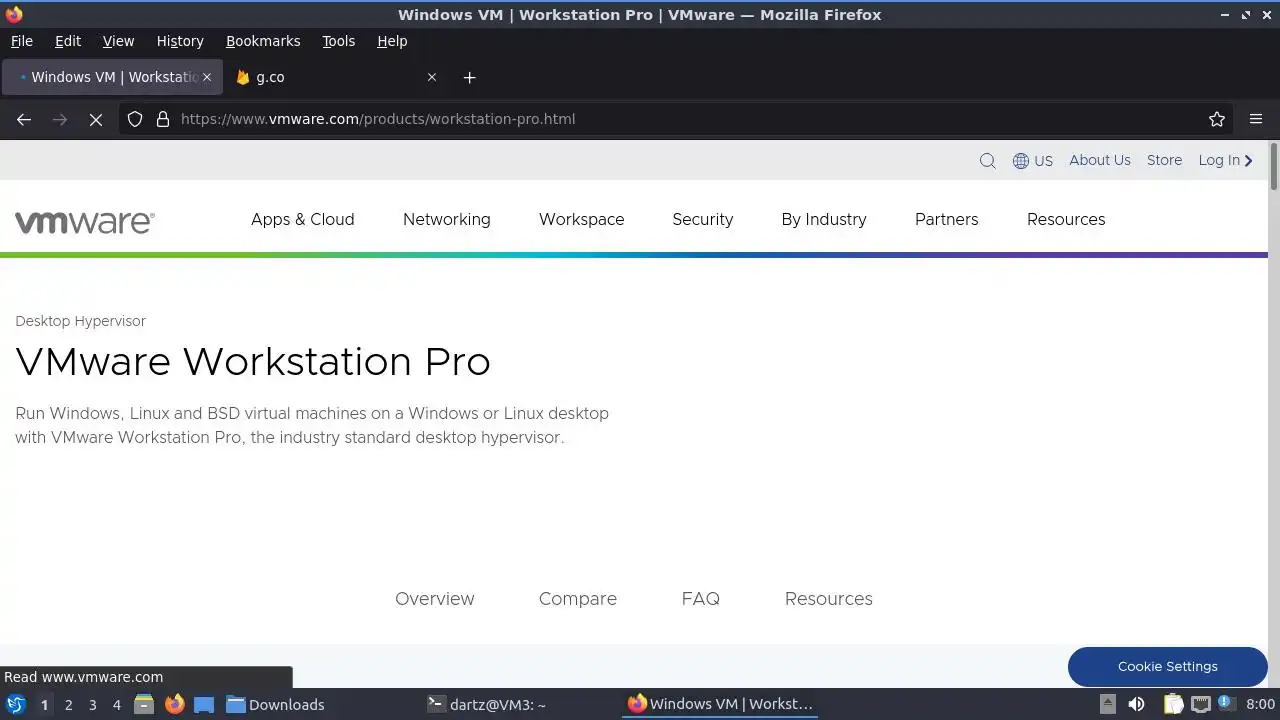This screenshot has height=720, width=1280.
Task: Click the VMware Workstation Pro heading
Action: coord(253,362)
